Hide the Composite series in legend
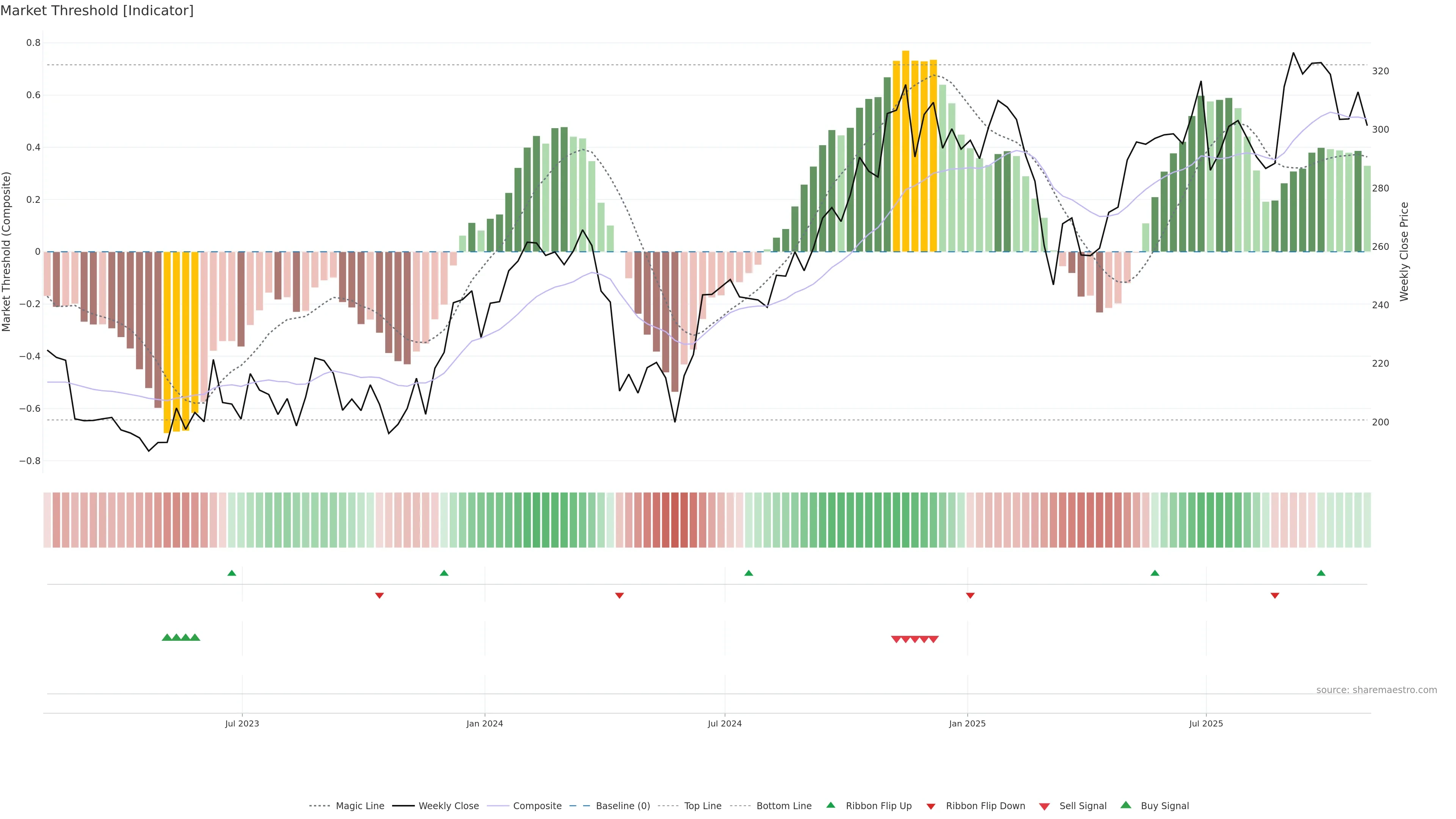 pos(537,806)
